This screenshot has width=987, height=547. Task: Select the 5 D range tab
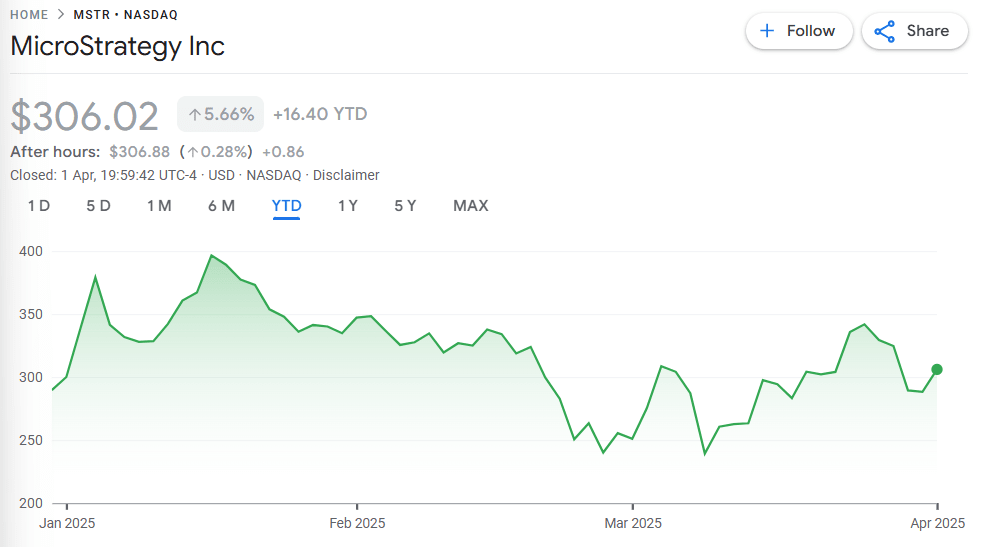coord(98,206)
